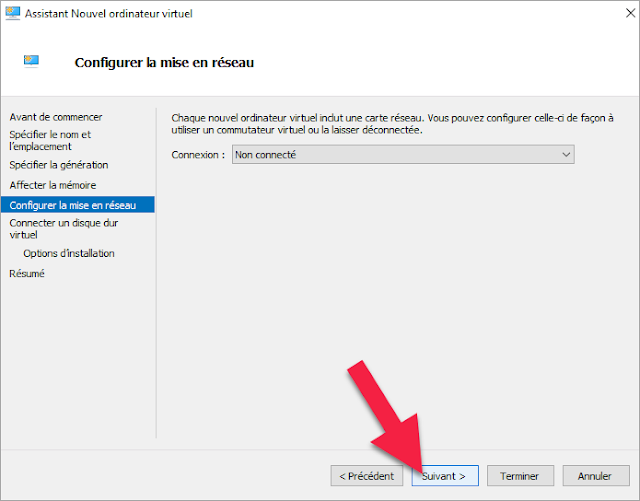The image size is (640, 501).
Task: Click the network card description paragraph
Action: coord(392,124)
